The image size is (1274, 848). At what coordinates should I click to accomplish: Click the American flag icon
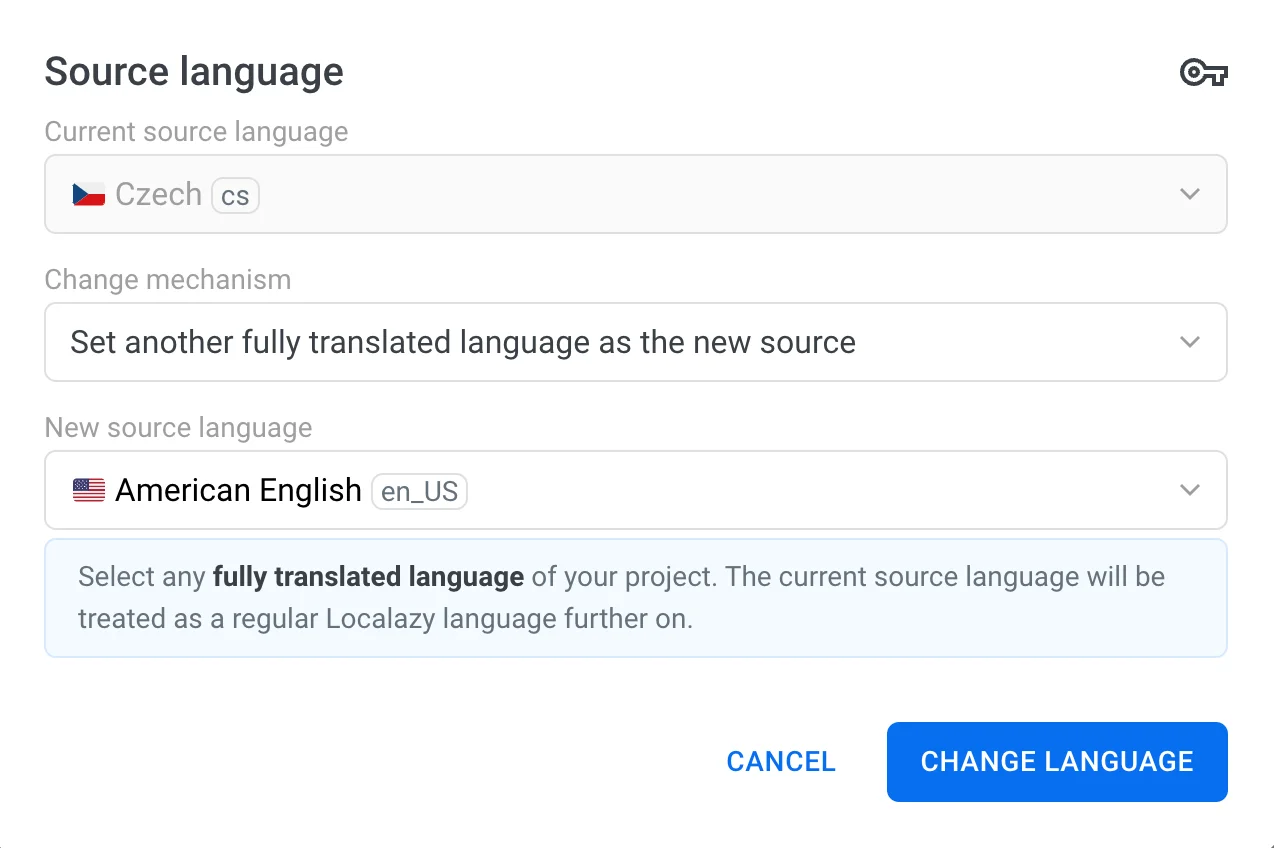coord(88,490)
